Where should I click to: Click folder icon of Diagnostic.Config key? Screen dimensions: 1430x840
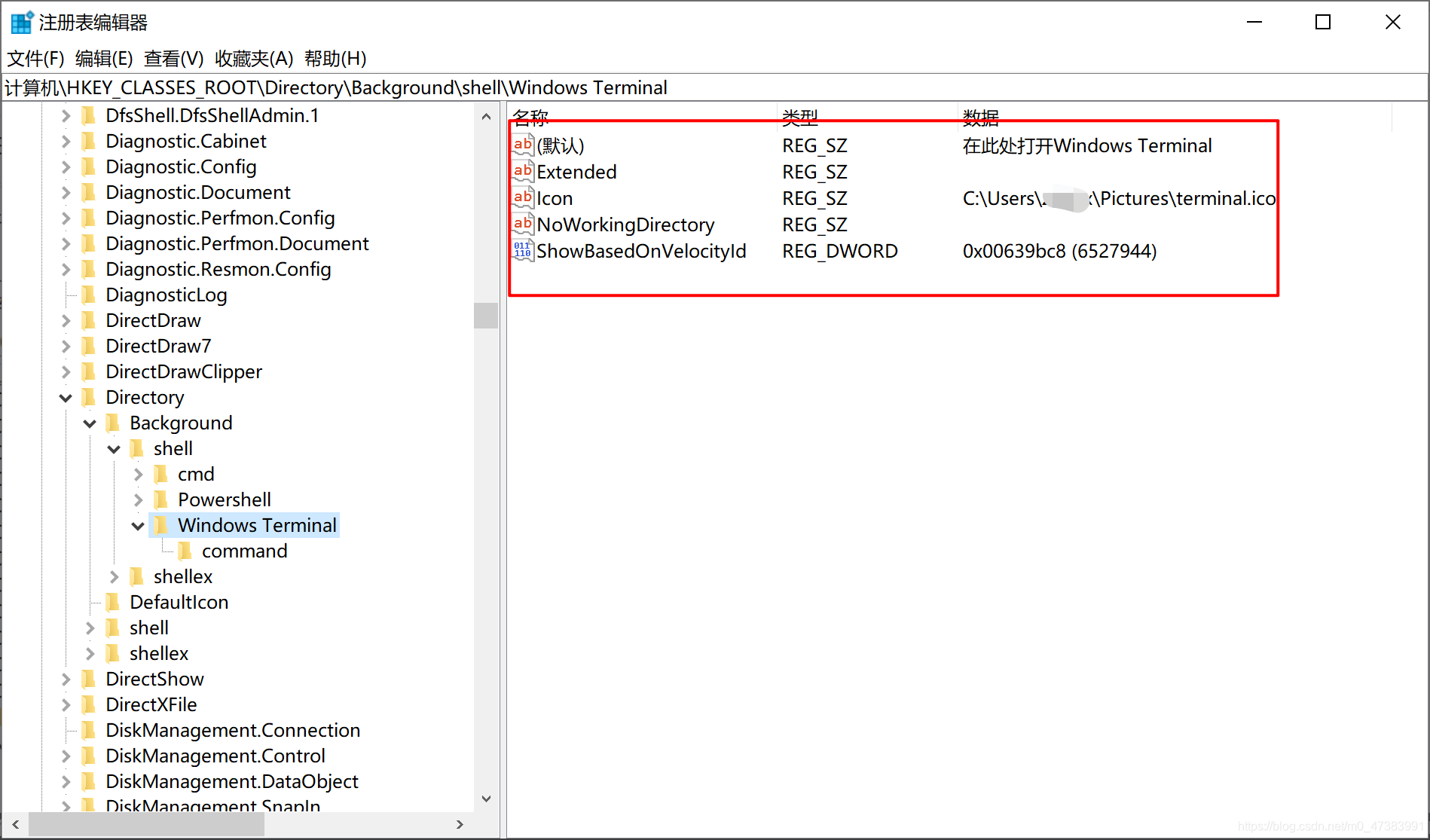[89, 166]
